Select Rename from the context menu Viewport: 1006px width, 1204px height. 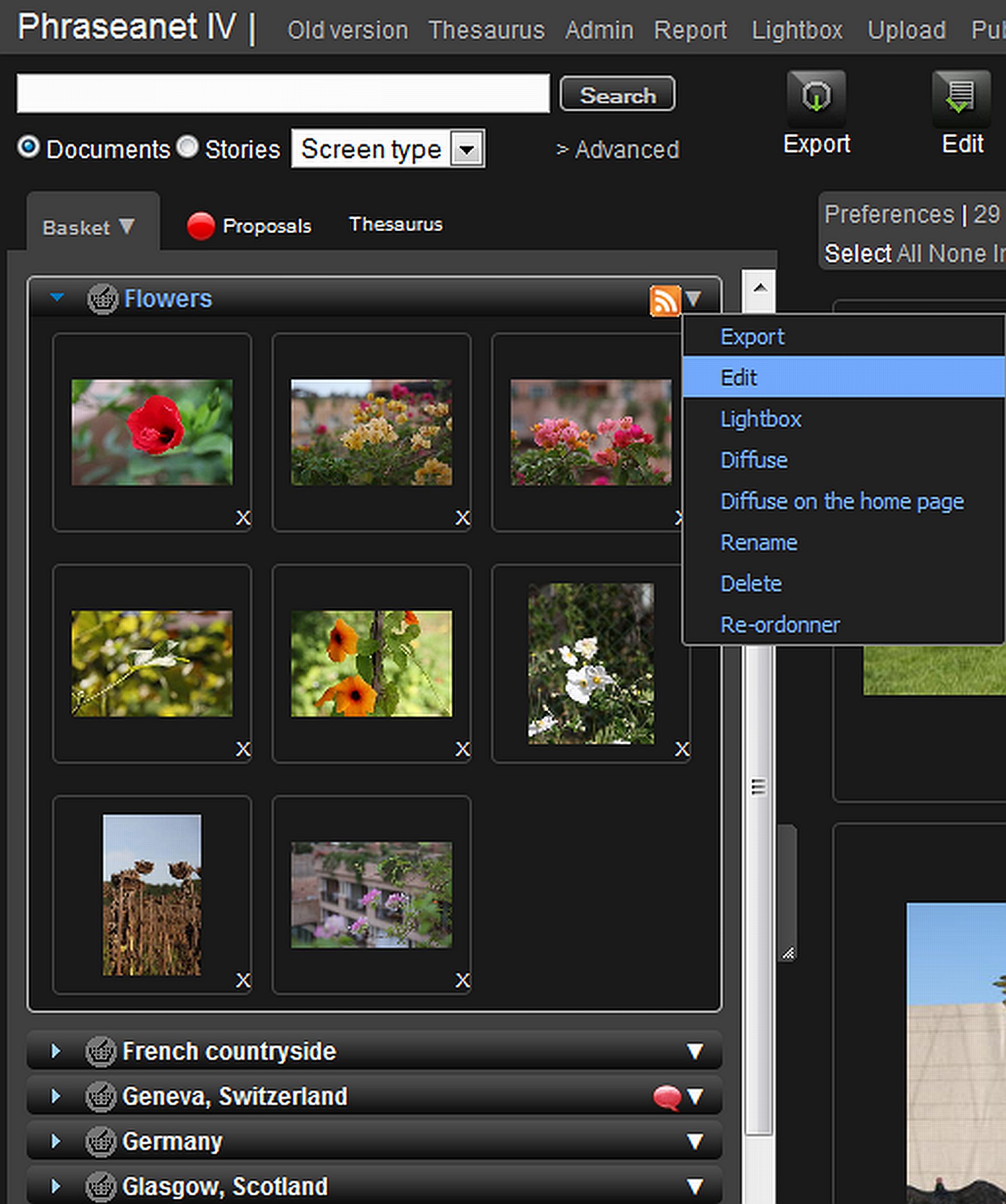pyautogui.click(x=758, y=543)
